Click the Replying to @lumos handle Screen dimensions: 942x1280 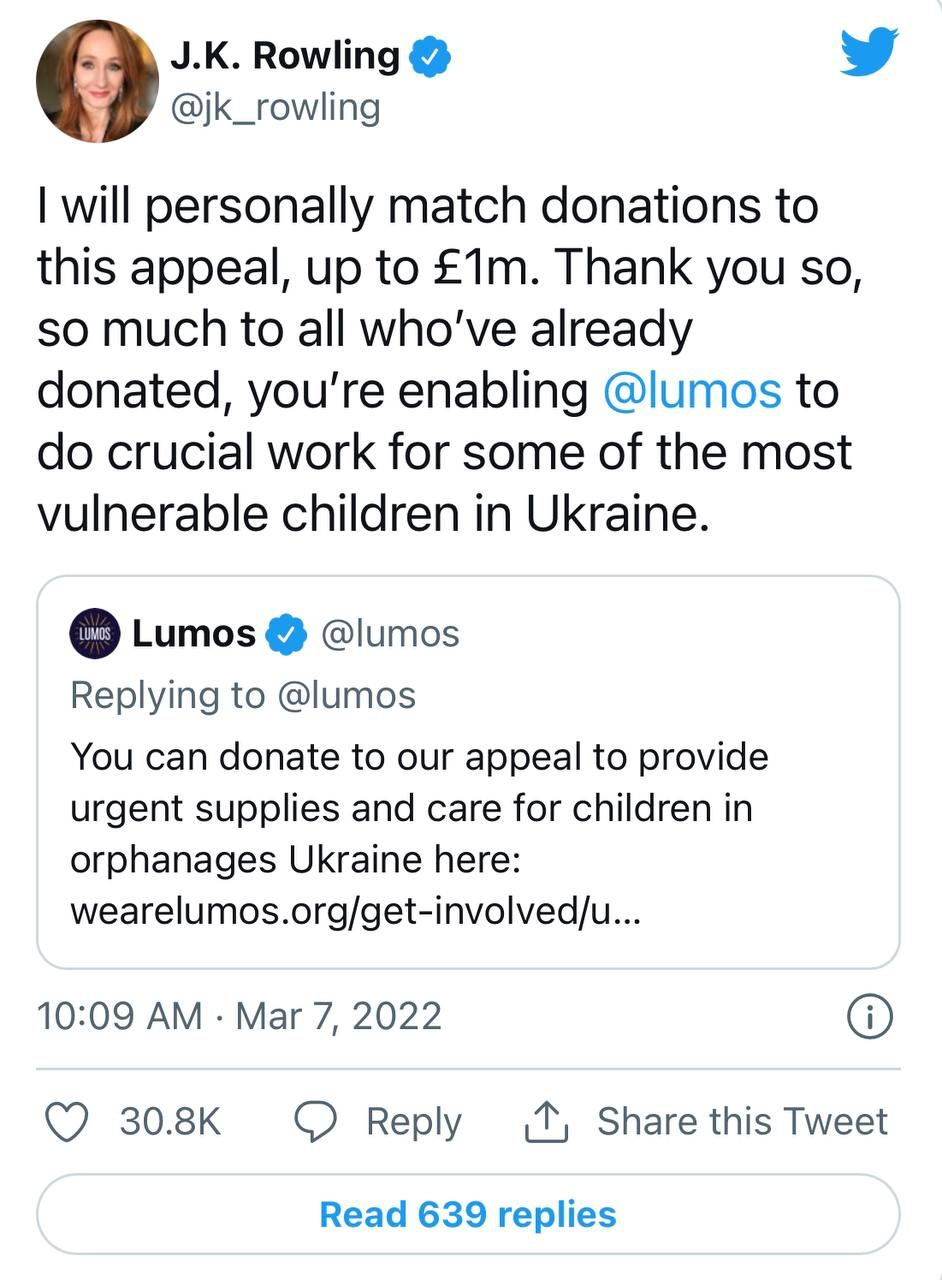(346, 695)
